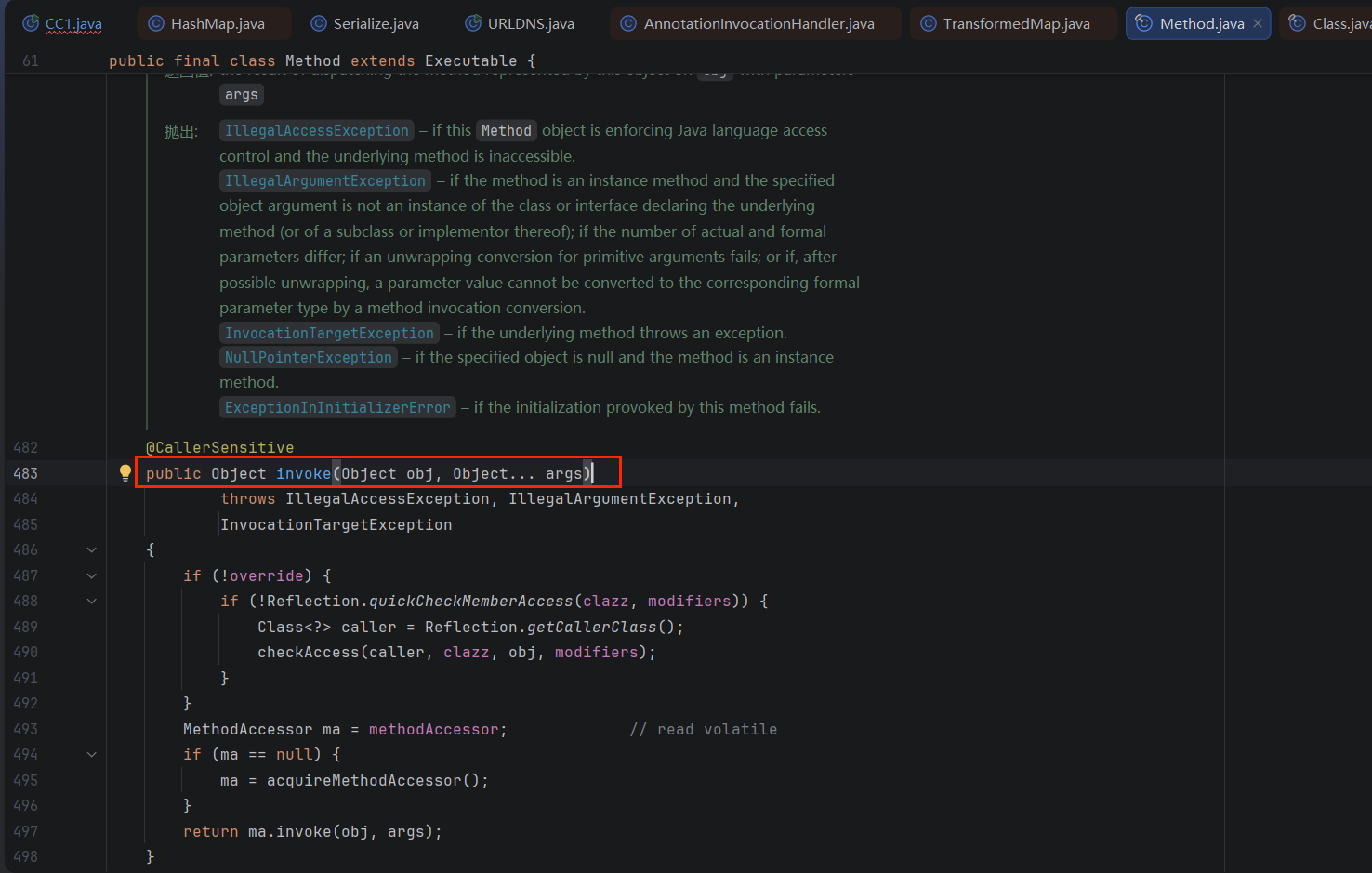1372x873 pixels.
Task: Click the class icon on the Serialize.java tab
Action: (x=319, y=23)
